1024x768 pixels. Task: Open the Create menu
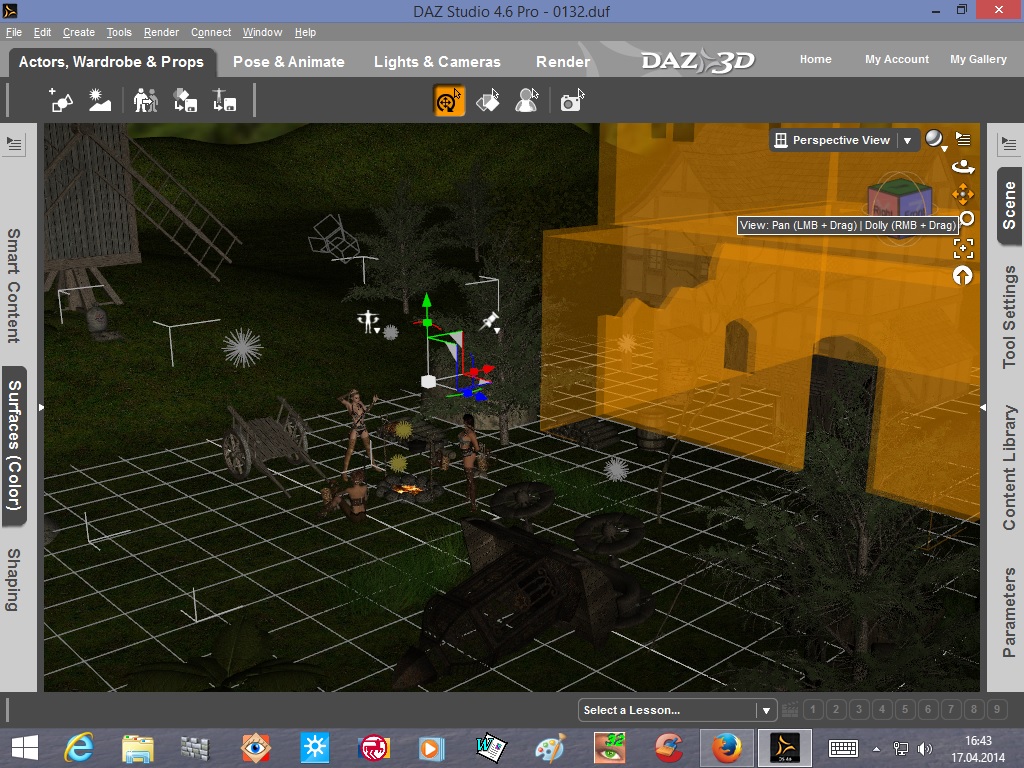click(79, 32)
